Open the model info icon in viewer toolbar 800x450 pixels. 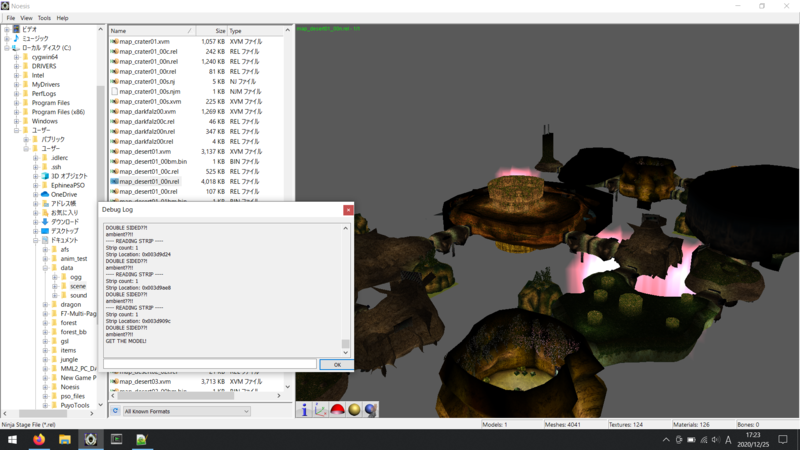coord(304,410)
